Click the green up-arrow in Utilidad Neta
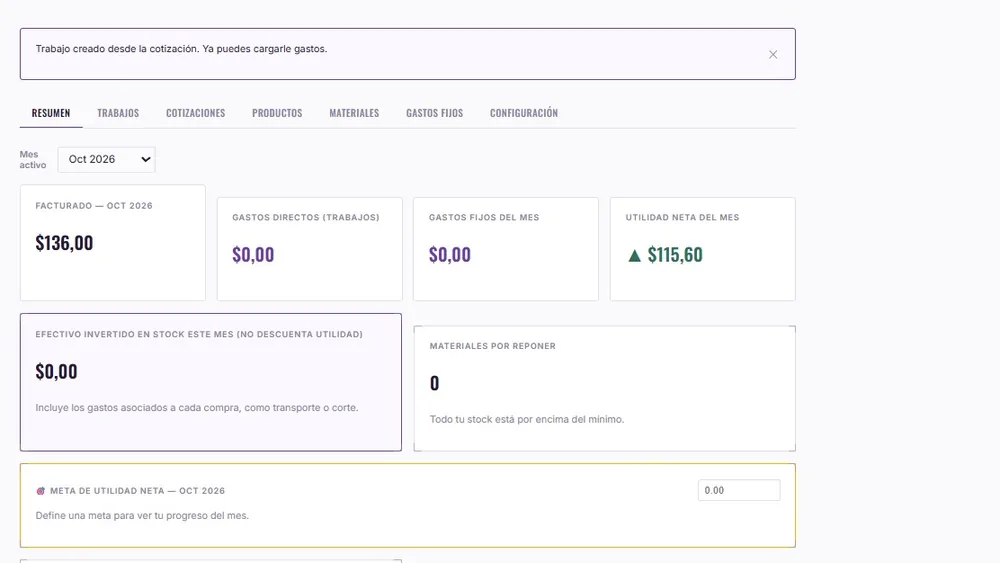 (634, 256)
